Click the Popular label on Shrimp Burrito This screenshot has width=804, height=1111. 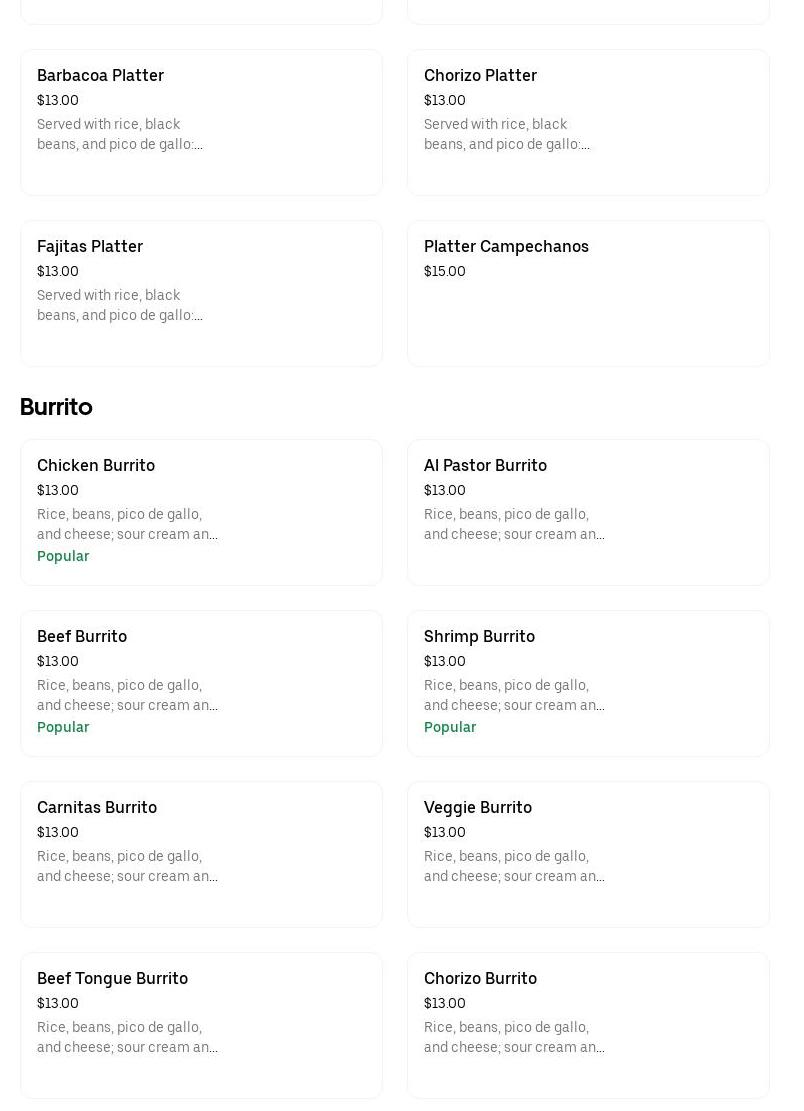(450, 727)
